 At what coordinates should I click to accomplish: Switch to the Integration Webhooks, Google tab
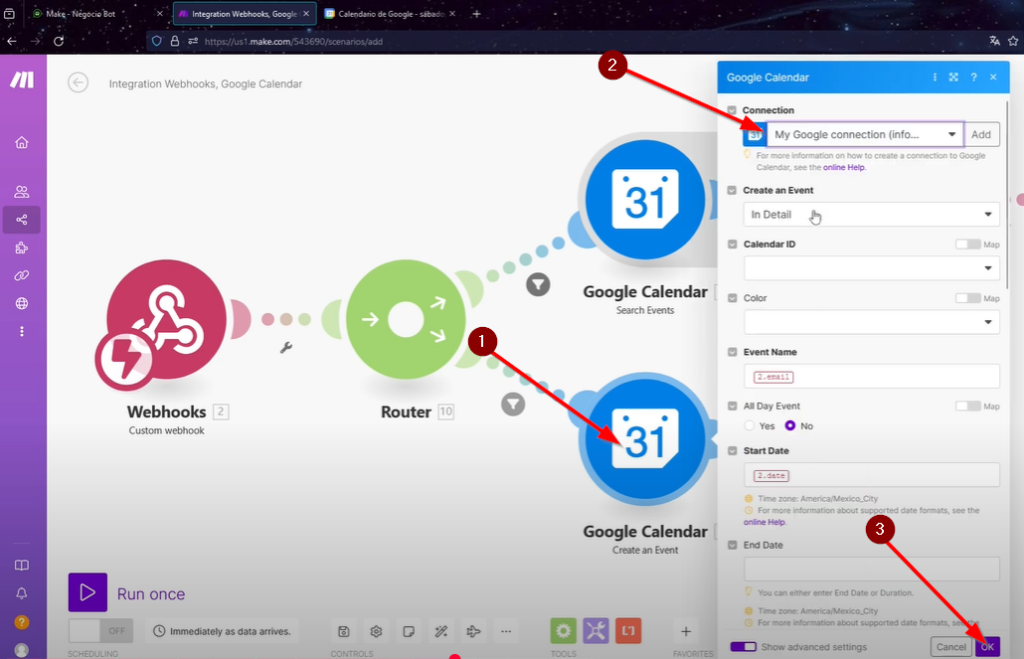245,14
